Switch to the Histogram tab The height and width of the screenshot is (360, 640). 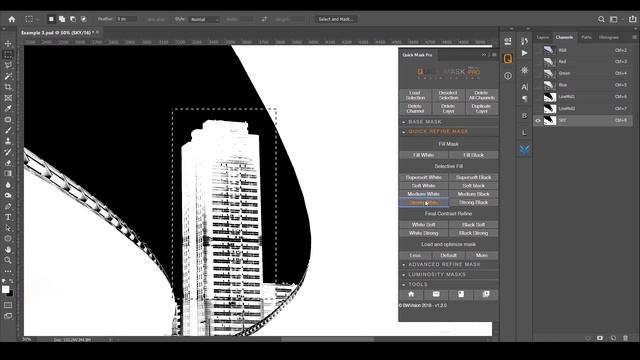[x=609, y=37]
